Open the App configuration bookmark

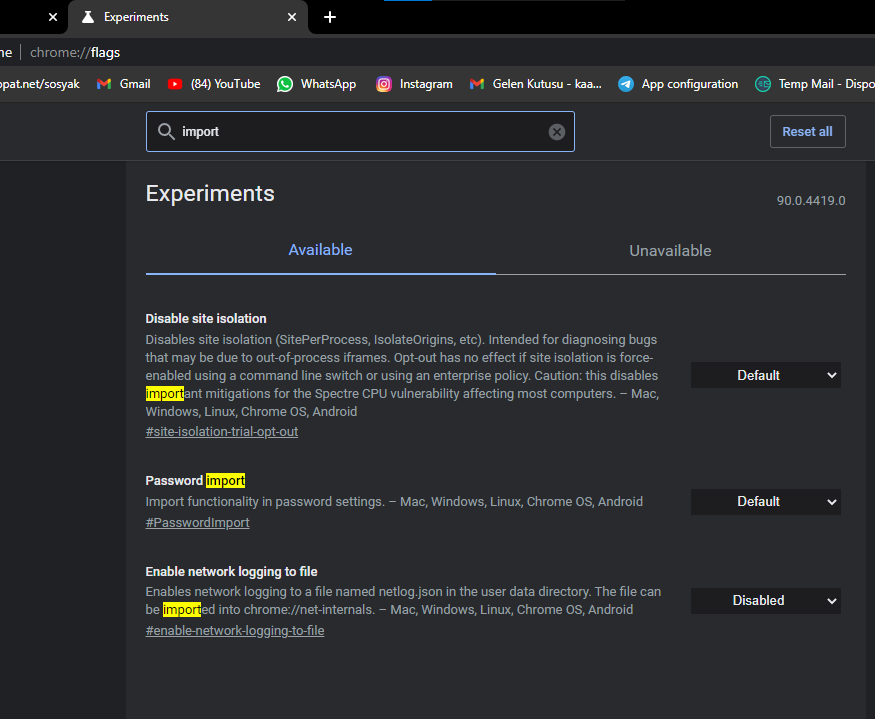click(x=678, y=84)
